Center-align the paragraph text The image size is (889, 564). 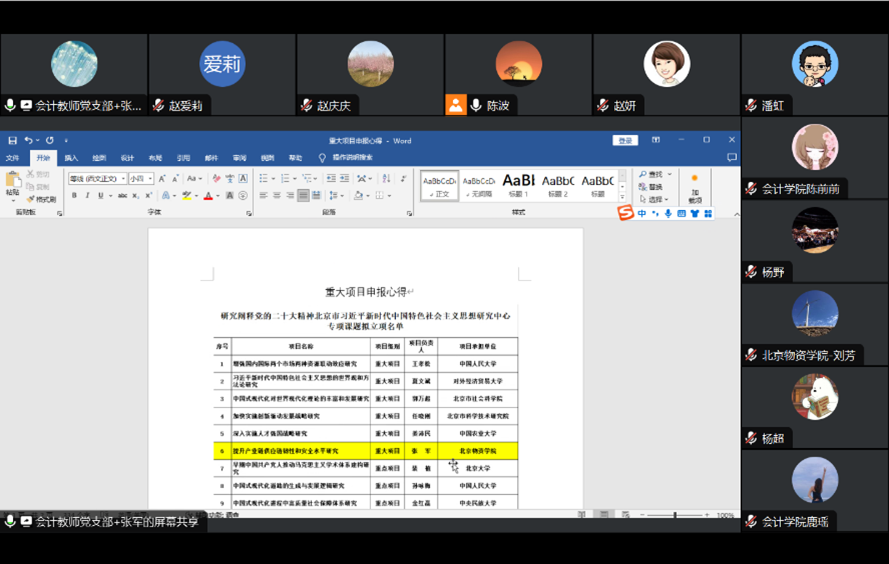point(276,196)
